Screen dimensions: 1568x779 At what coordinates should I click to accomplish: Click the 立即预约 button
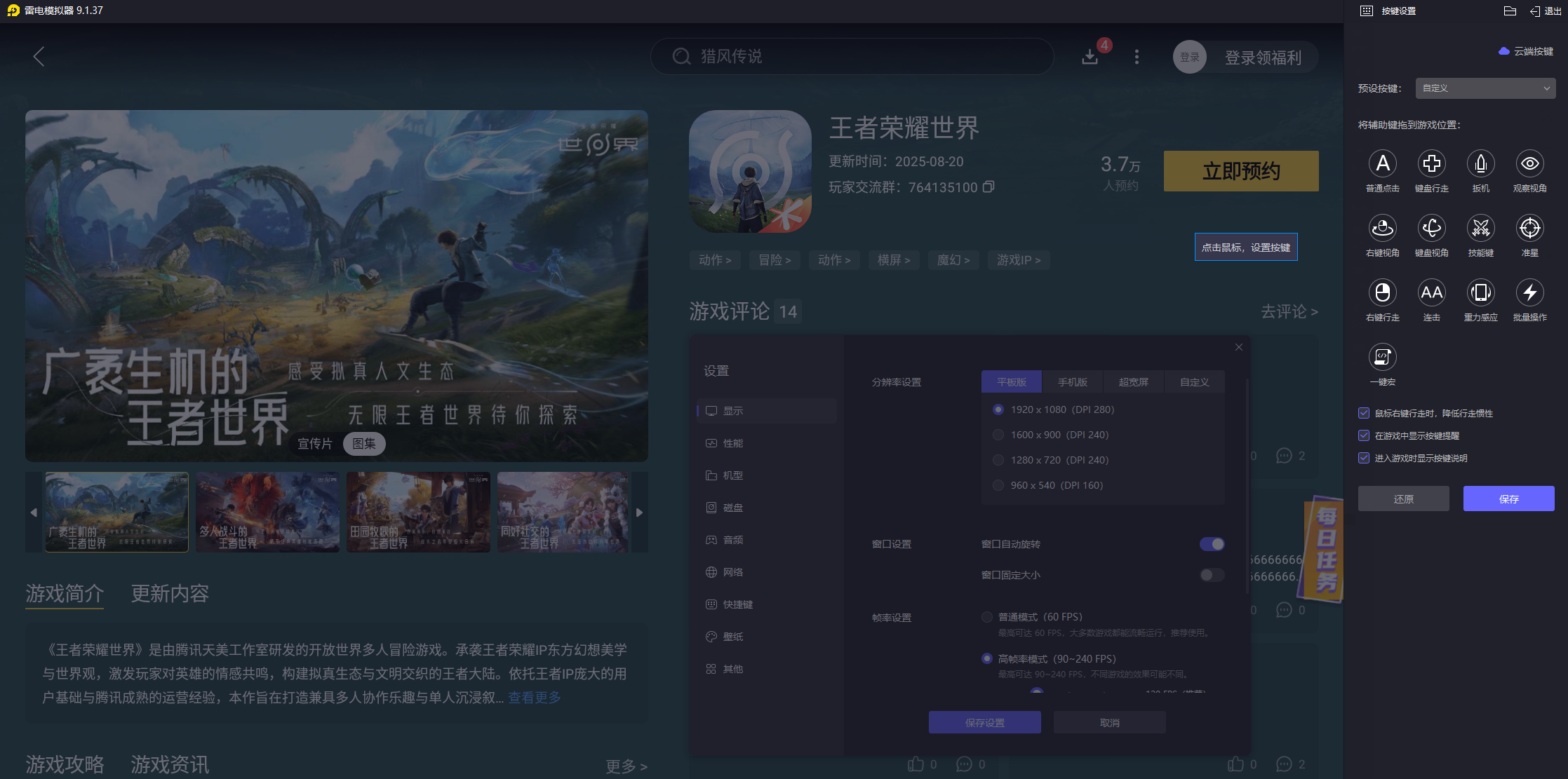coord(1241,171)
